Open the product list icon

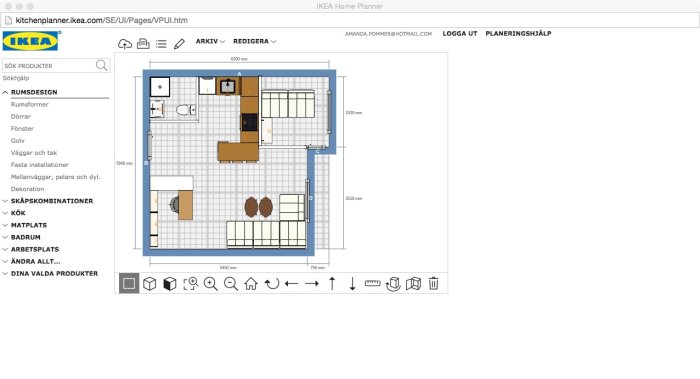pos(161,44)
